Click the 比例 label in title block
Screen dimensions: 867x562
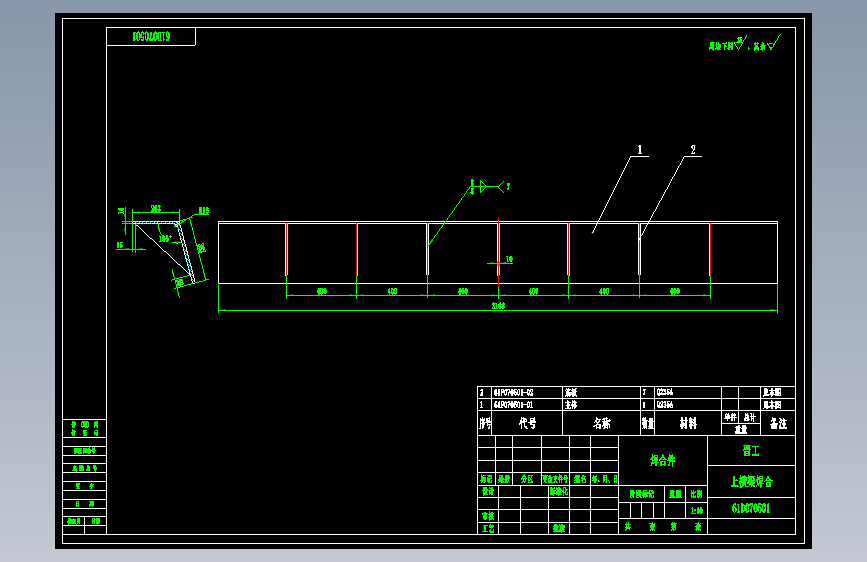click(696, 494)
